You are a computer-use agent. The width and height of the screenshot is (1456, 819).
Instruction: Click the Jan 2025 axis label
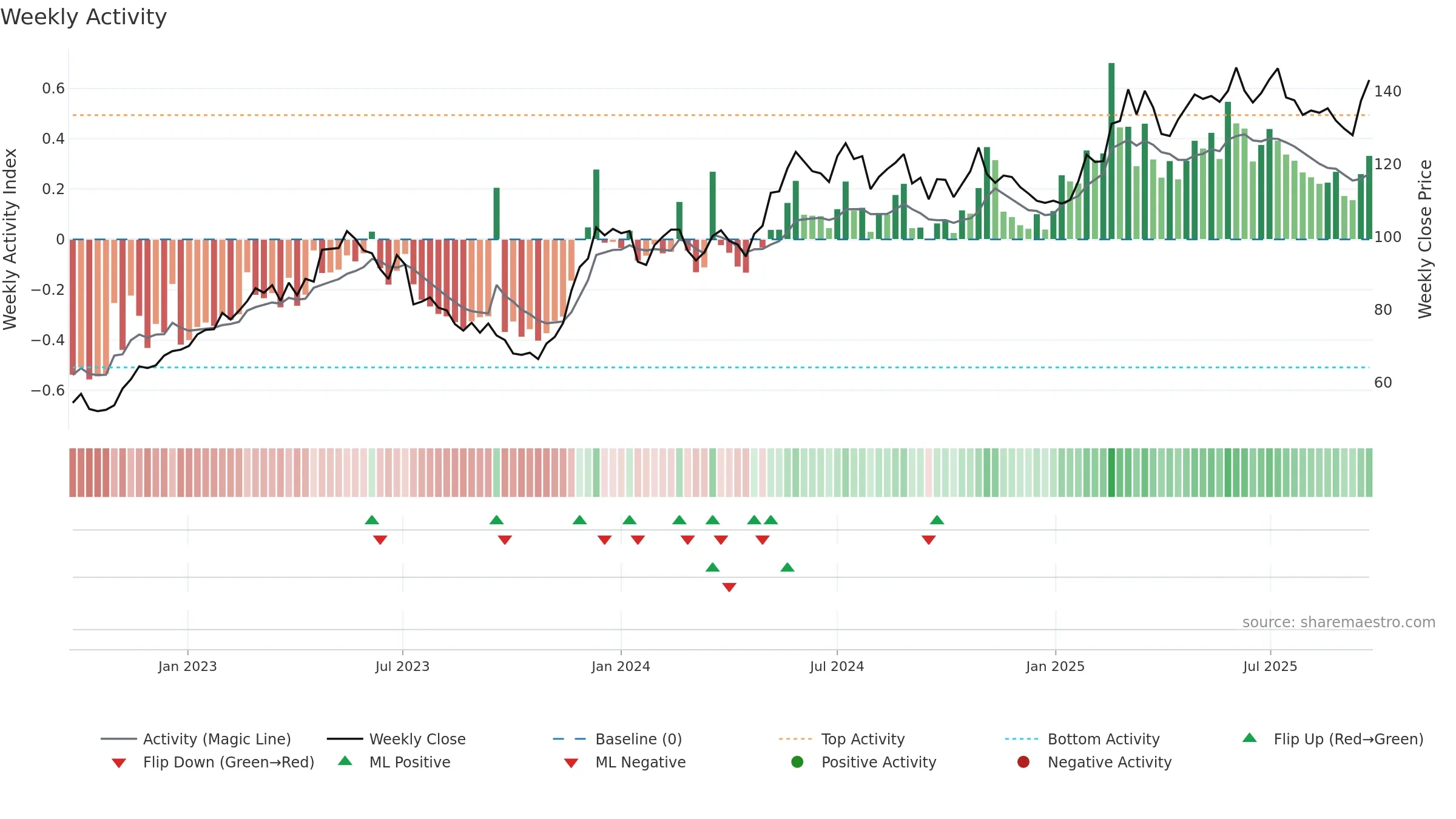(x=1055, y=666)
